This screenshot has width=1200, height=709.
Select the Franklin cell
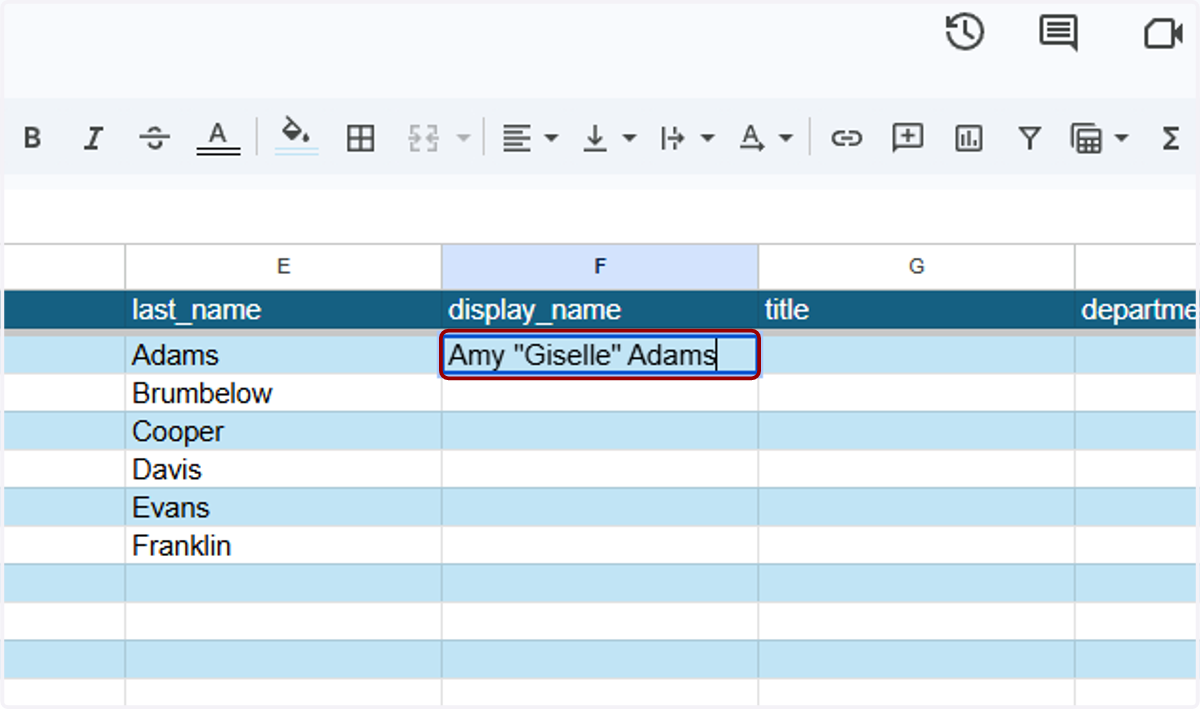[283, 545]
